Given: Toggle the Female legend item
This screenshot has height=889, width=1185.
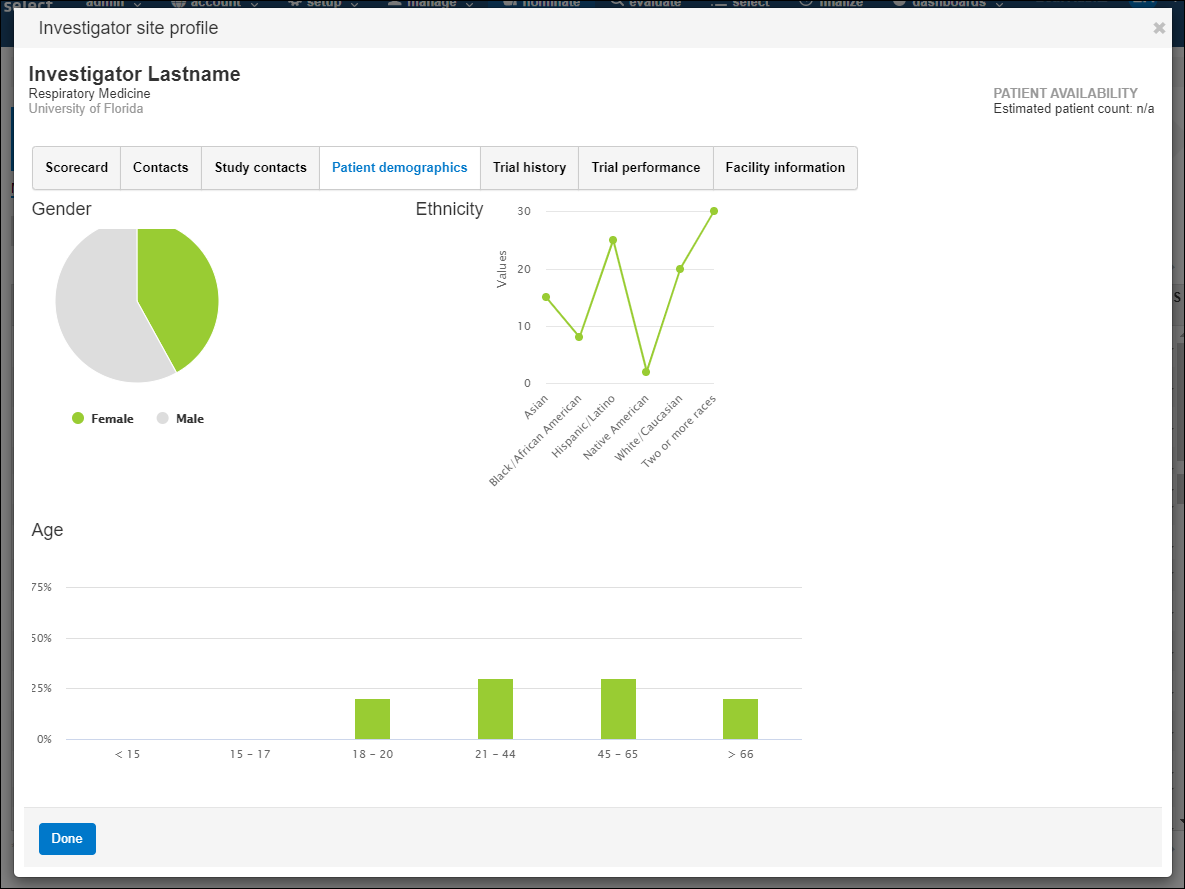Looking at the screenshot, I should [103, 419].
